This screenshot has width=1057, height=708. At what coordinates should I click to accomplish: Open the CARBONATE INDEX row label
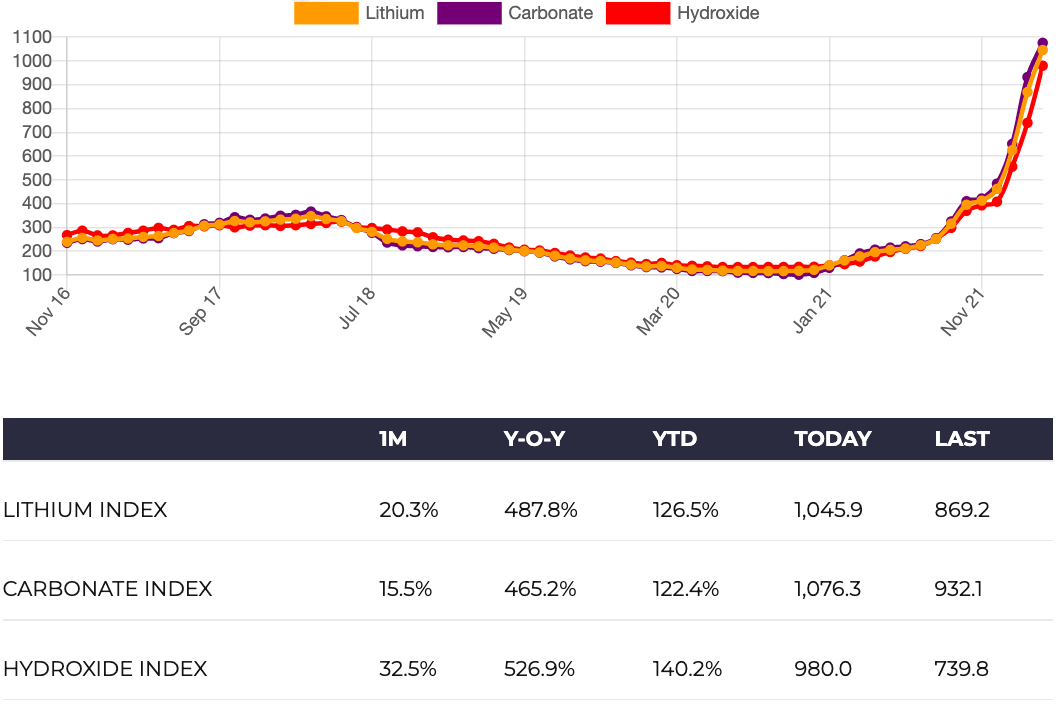point(107,589)
